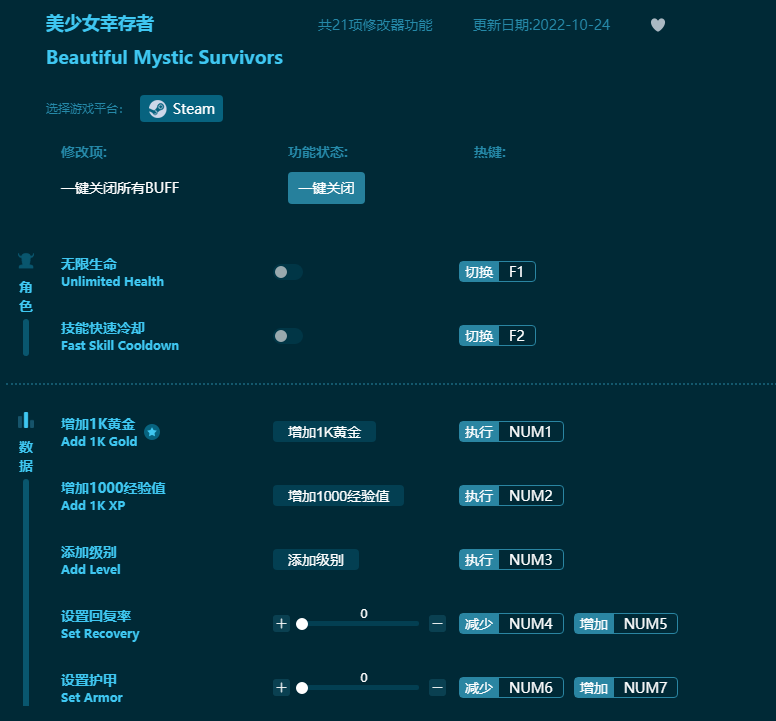
Task: Click the data section bar chart icon
Action: click(x=26, y=421)
